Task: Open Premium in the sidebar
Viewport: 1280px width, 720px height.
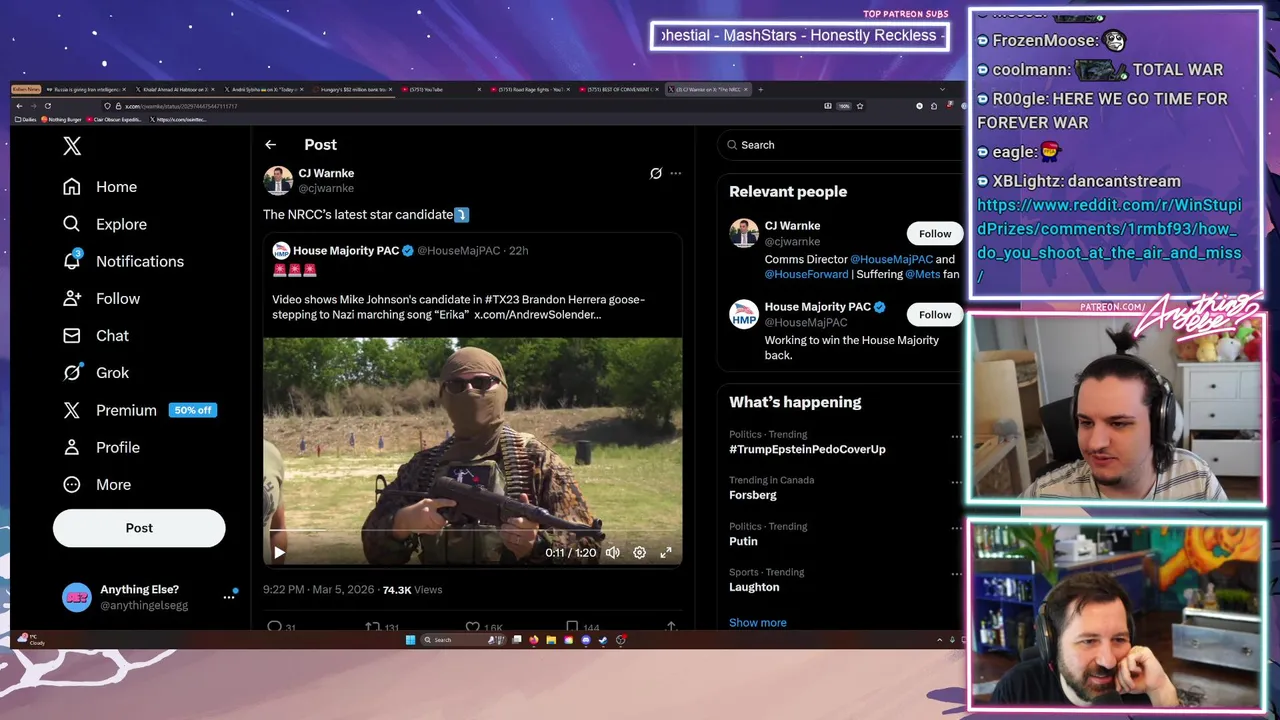Action: tap(139, 410)
